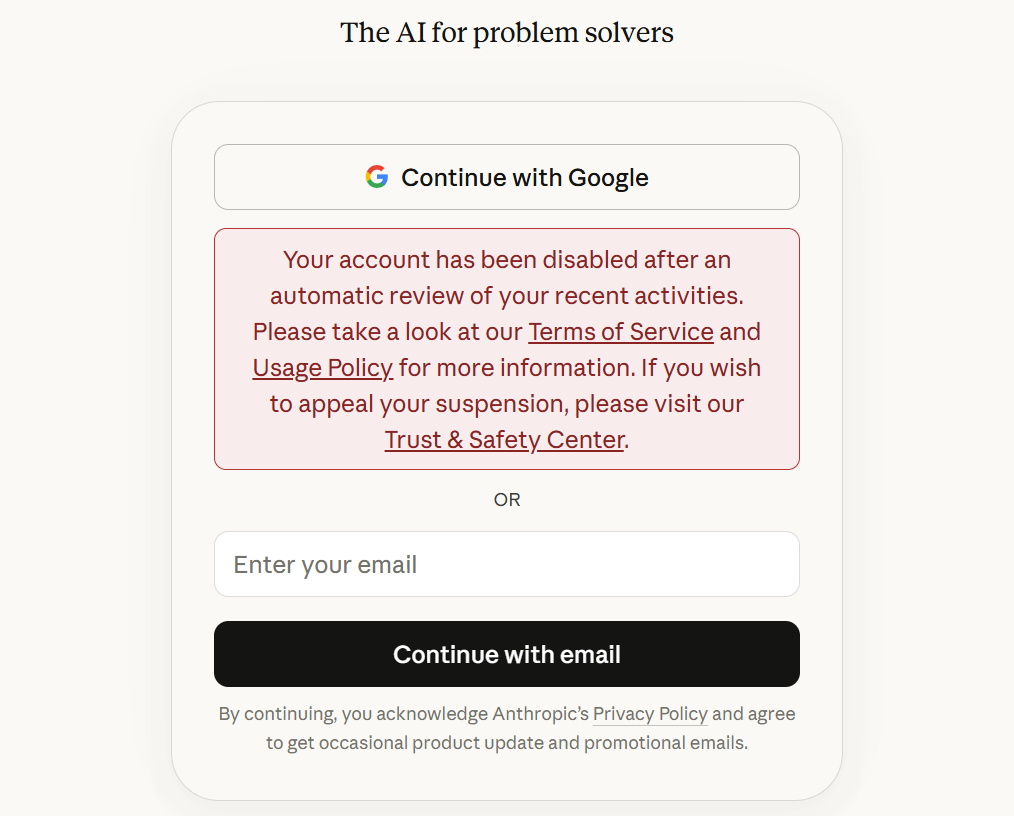Image resolution: width=1014 pixels, height=816 pixels.
Task: Click the OR divider text
Action: click(x=507, y=499)
